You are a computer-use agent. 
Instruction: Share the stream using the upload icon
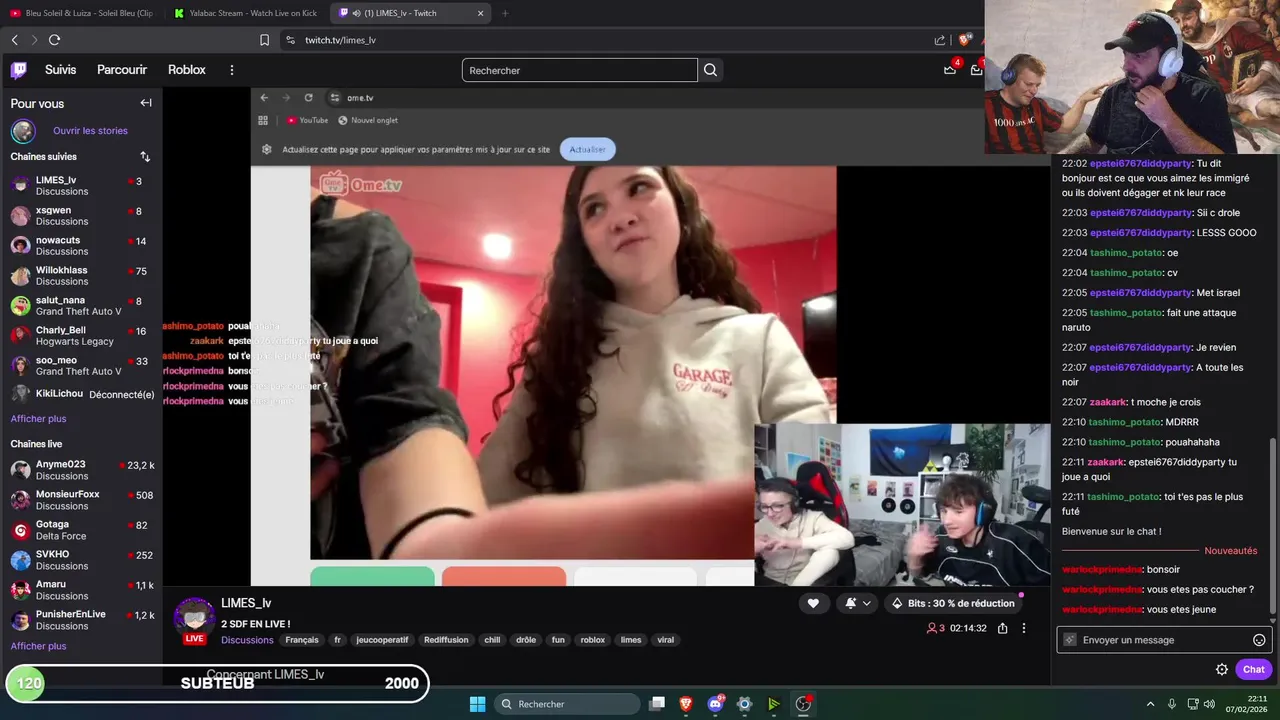pyautogui.click(x=1002, y=628)
